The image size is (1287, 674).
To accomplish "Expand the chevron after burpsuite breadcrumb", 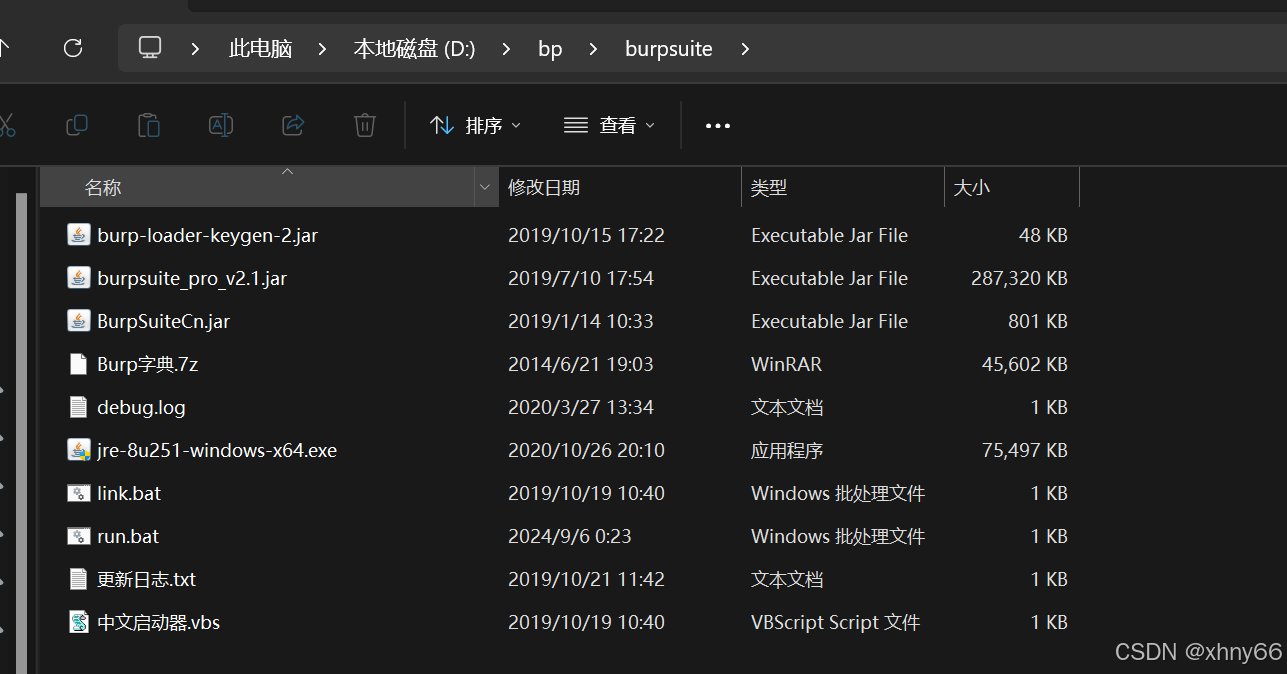I will [745, 48].
